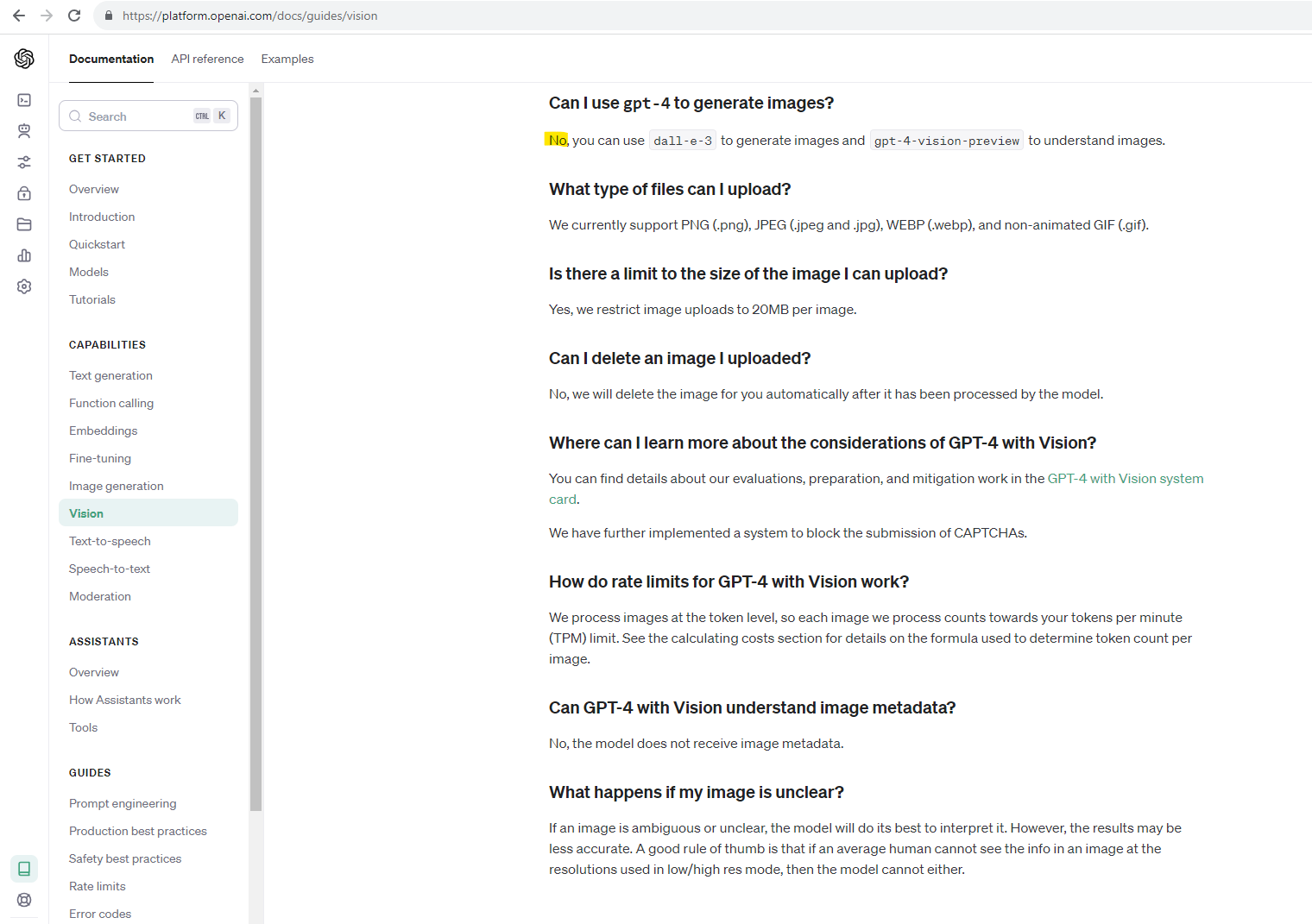The image size is (1312, 924).
Task: Click the OpenAI logo icon
Action: pos(24,59)
